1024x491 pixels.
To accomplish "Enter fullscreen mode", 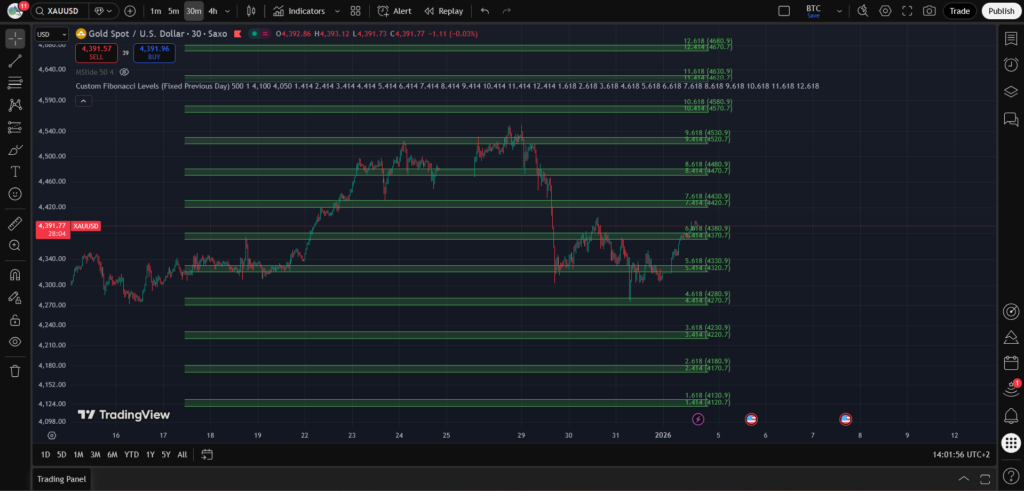I will (x=907, y=11).
